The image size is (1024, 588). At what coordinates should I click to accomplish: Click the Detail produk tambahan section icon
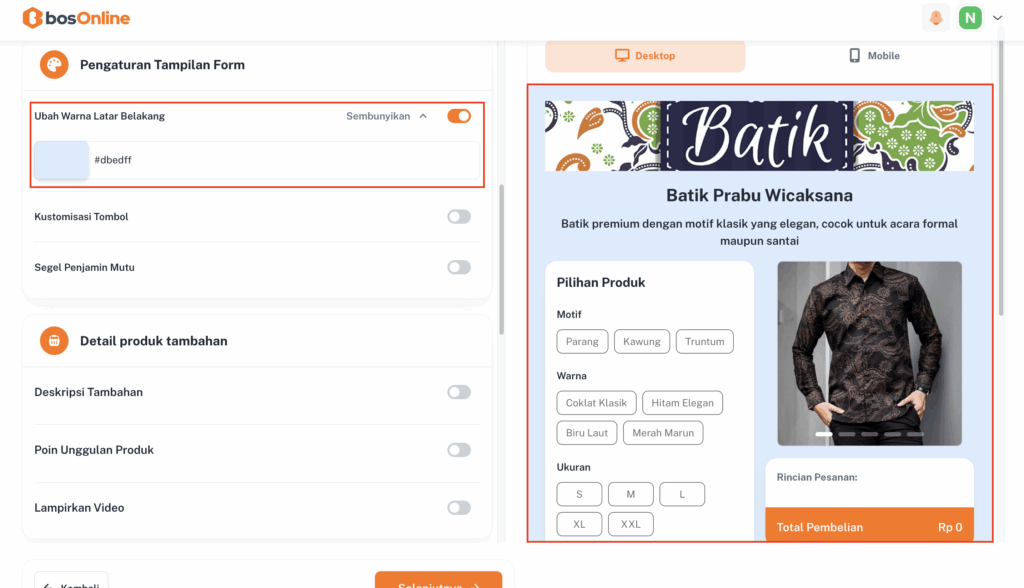tap(54, 341)
